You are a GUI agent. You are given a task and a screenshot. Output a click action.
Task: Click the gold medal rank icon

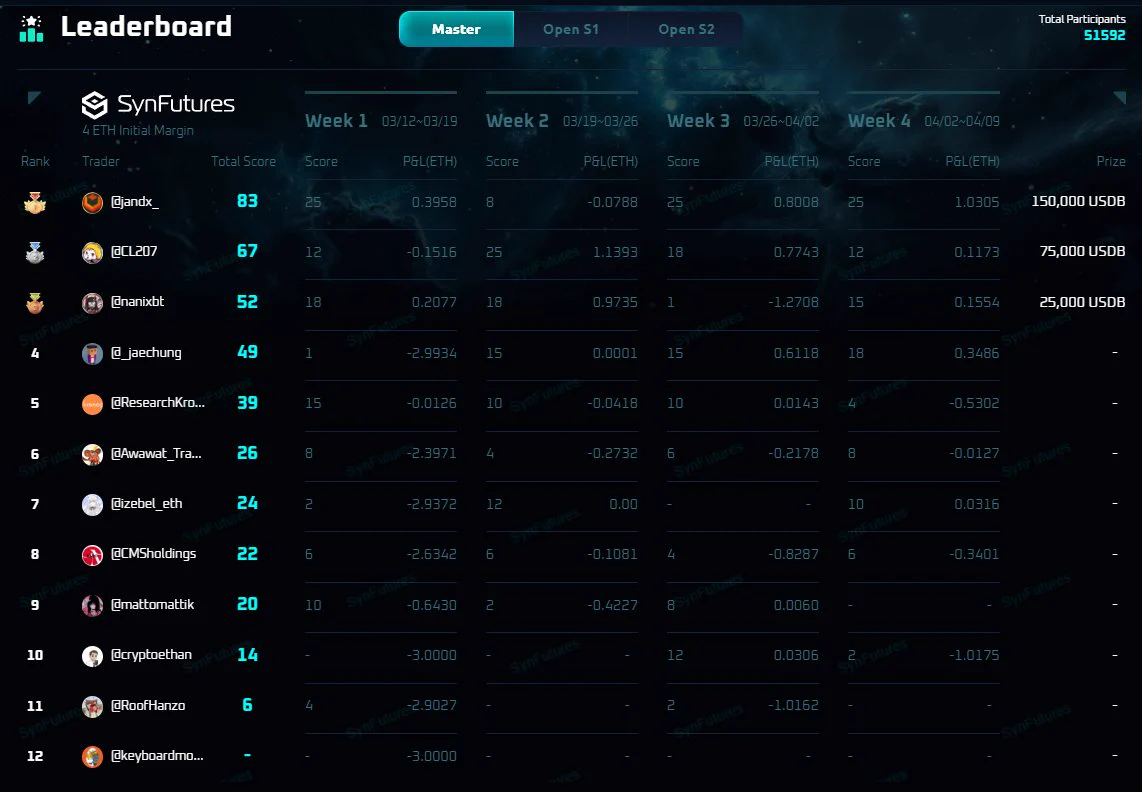[x=35, y=202]
